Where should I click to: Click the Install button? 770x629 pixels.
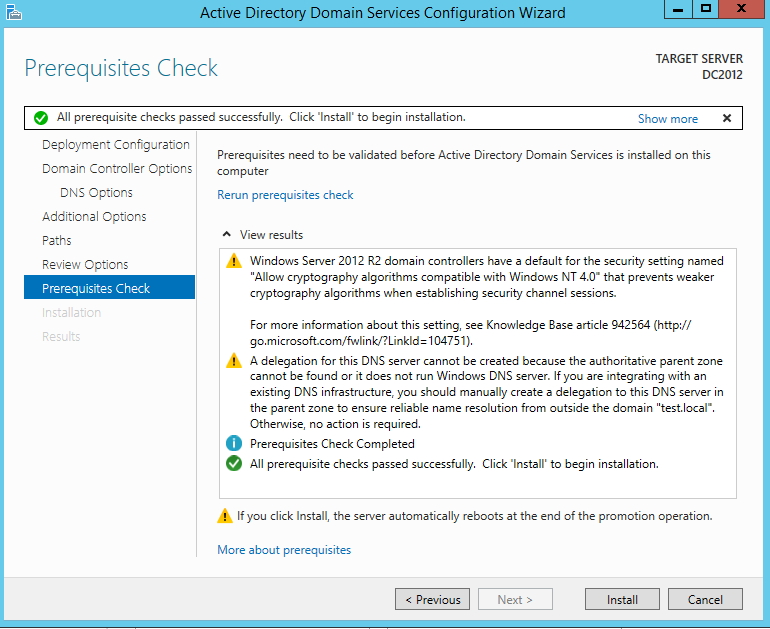coord(622,599)
